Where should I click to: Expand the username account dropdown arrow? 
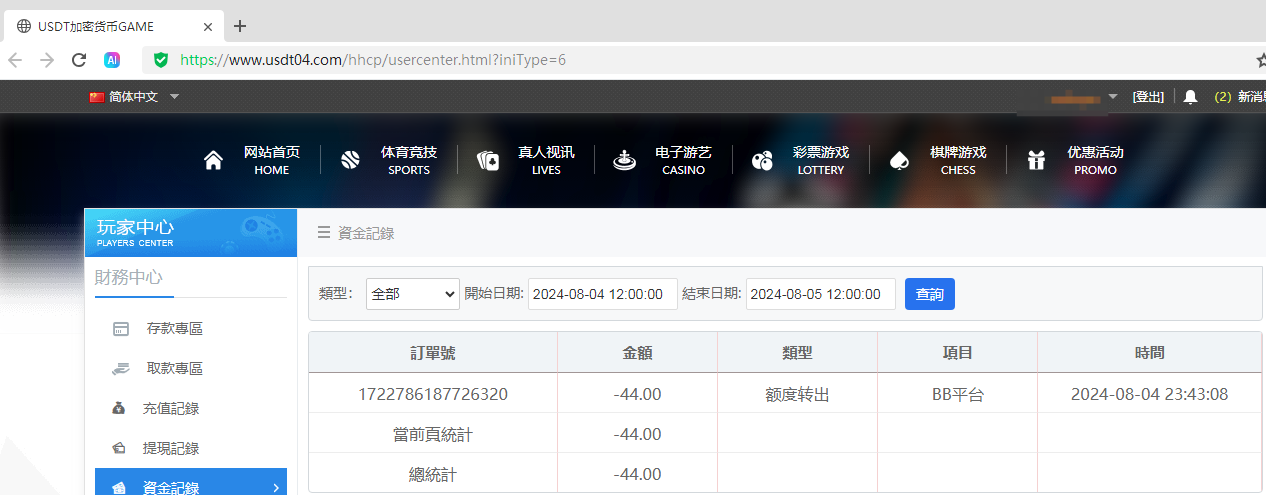1114,97
